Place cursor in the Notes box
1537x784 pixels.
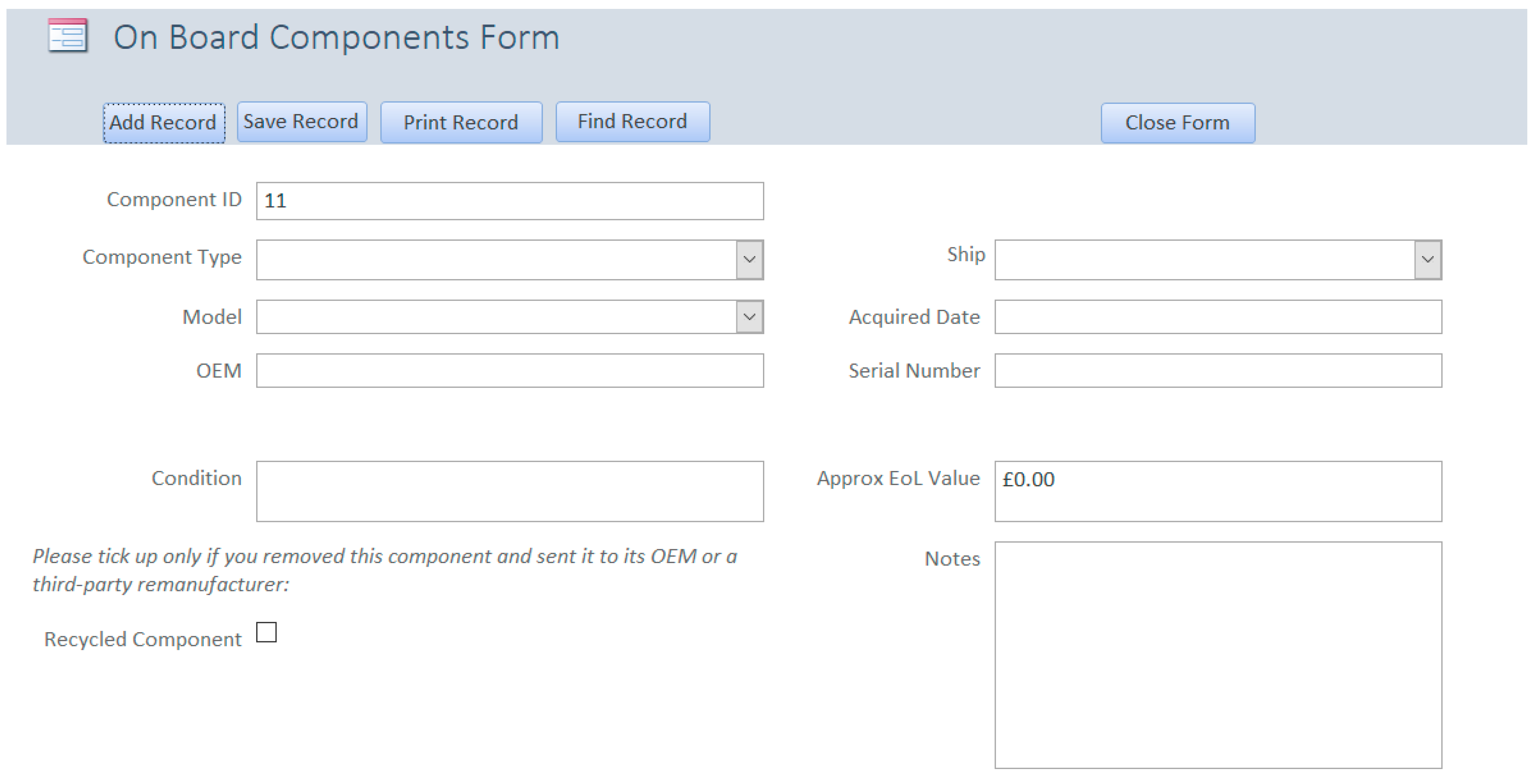tap(1217, 654)
